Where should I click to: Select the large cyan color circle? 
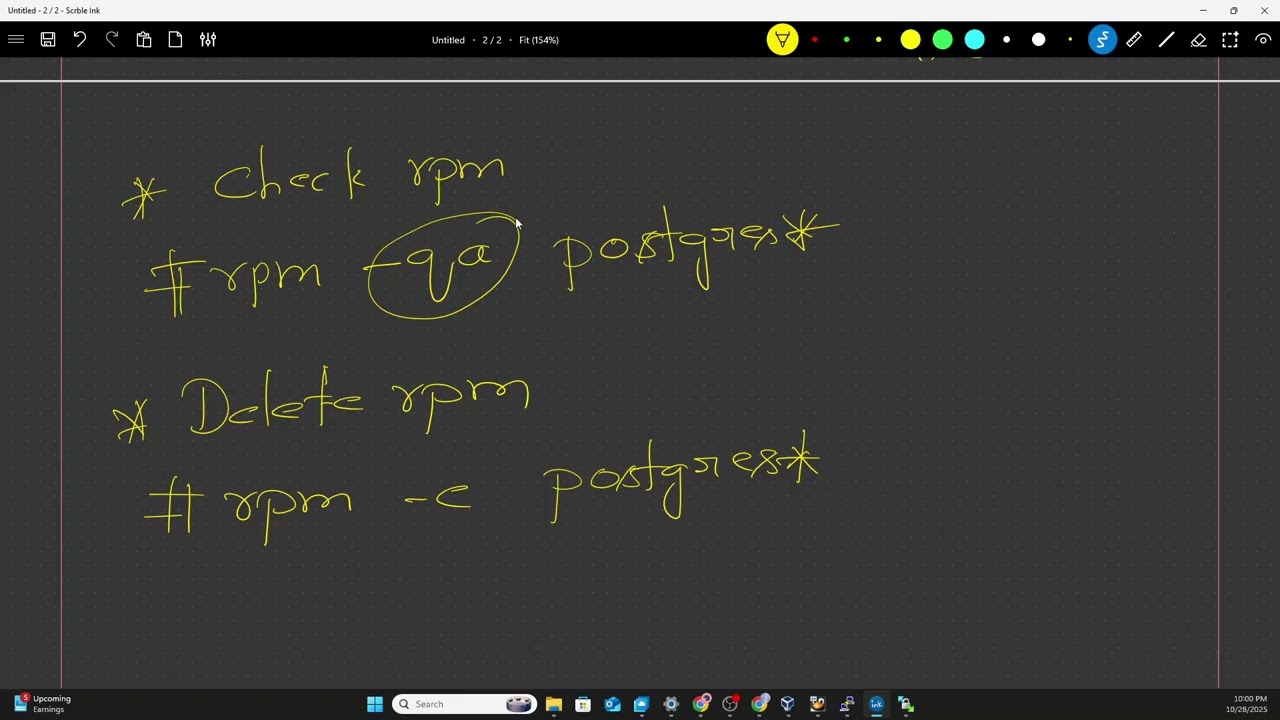tap(974, 40)
